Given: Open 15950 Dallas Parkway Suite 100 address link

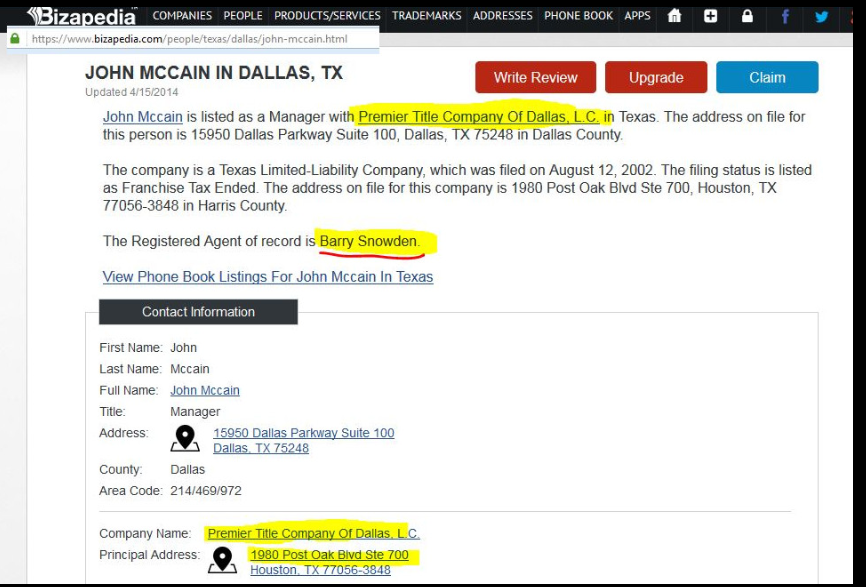Looking at the screenshot, I should [304, 433].
